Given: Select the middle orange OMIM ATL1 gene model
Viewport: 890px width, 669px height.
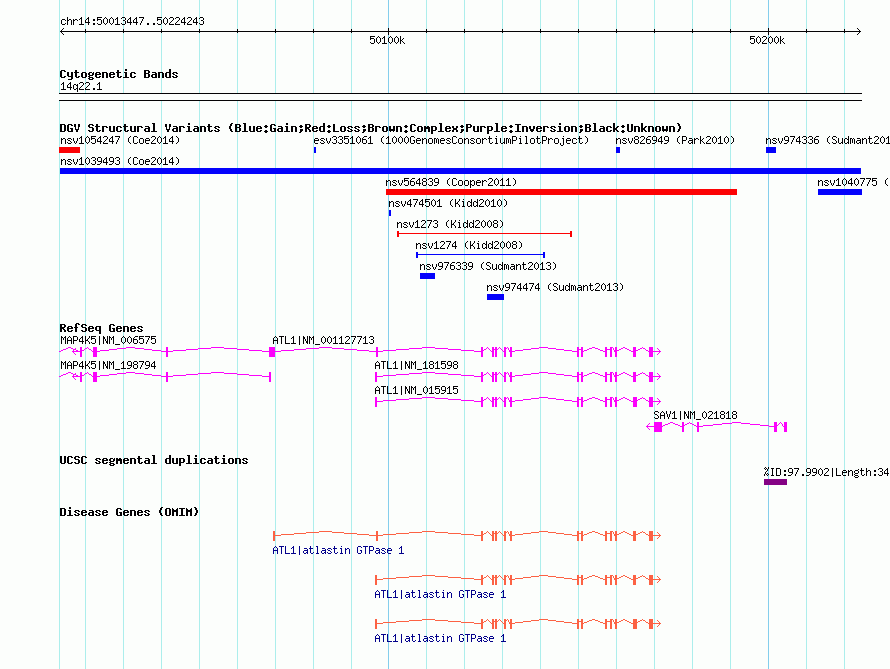Looking at the screenshot, I should tap(518, 579).
